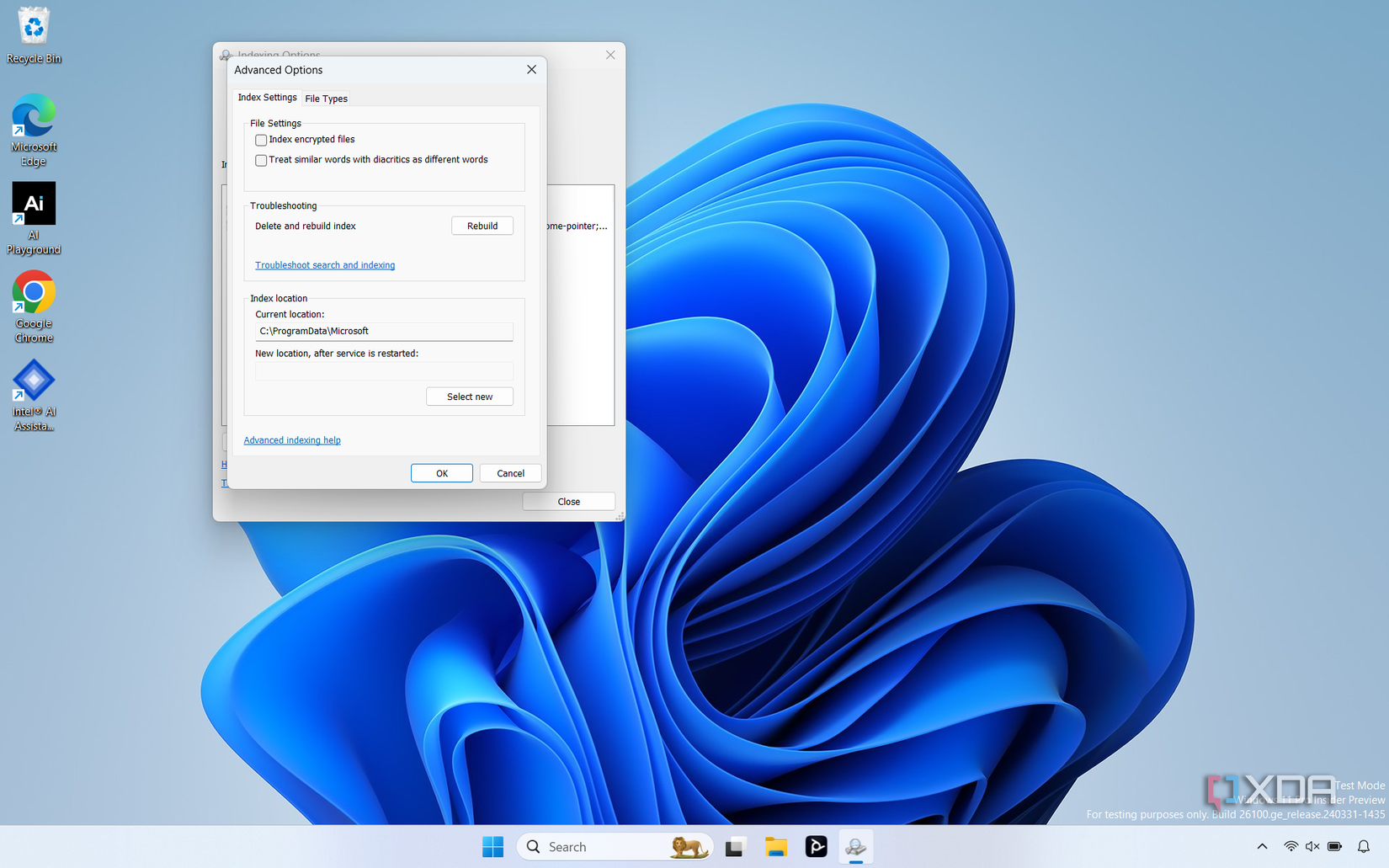Mute audio via the system tray speaker
The height and width of the screenshot is (868, 1389).
click(x=1313, y=846)
